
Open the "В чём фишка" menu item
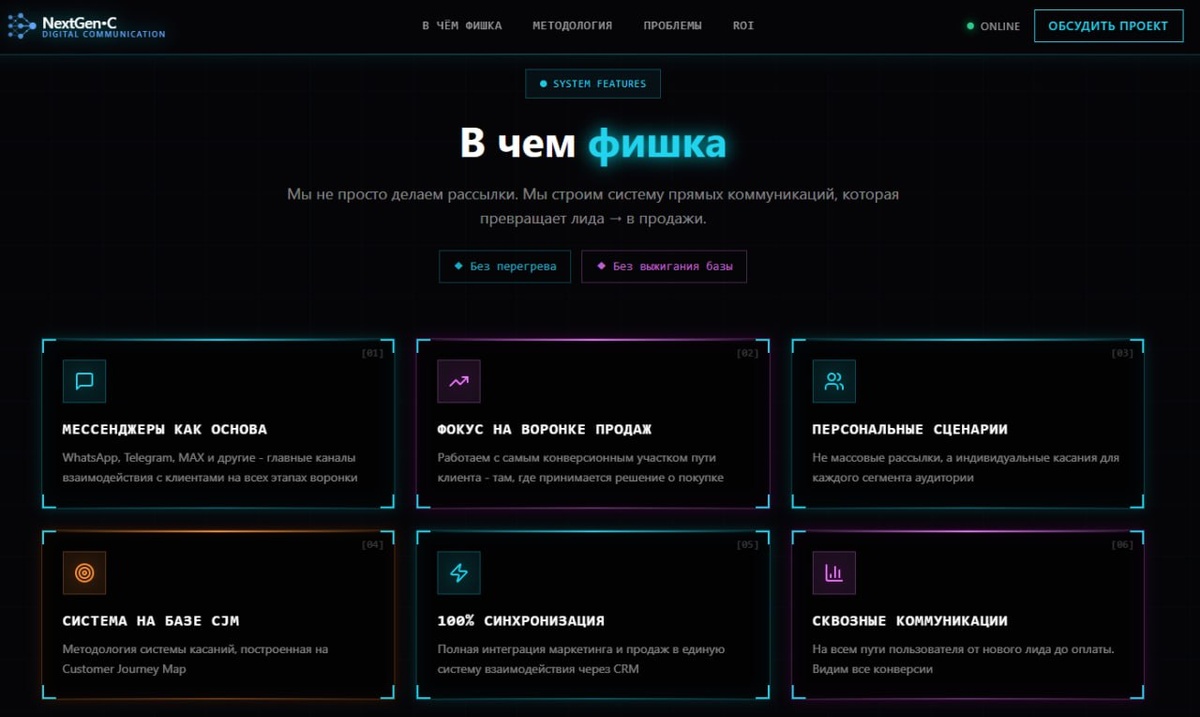click(462, 26)
